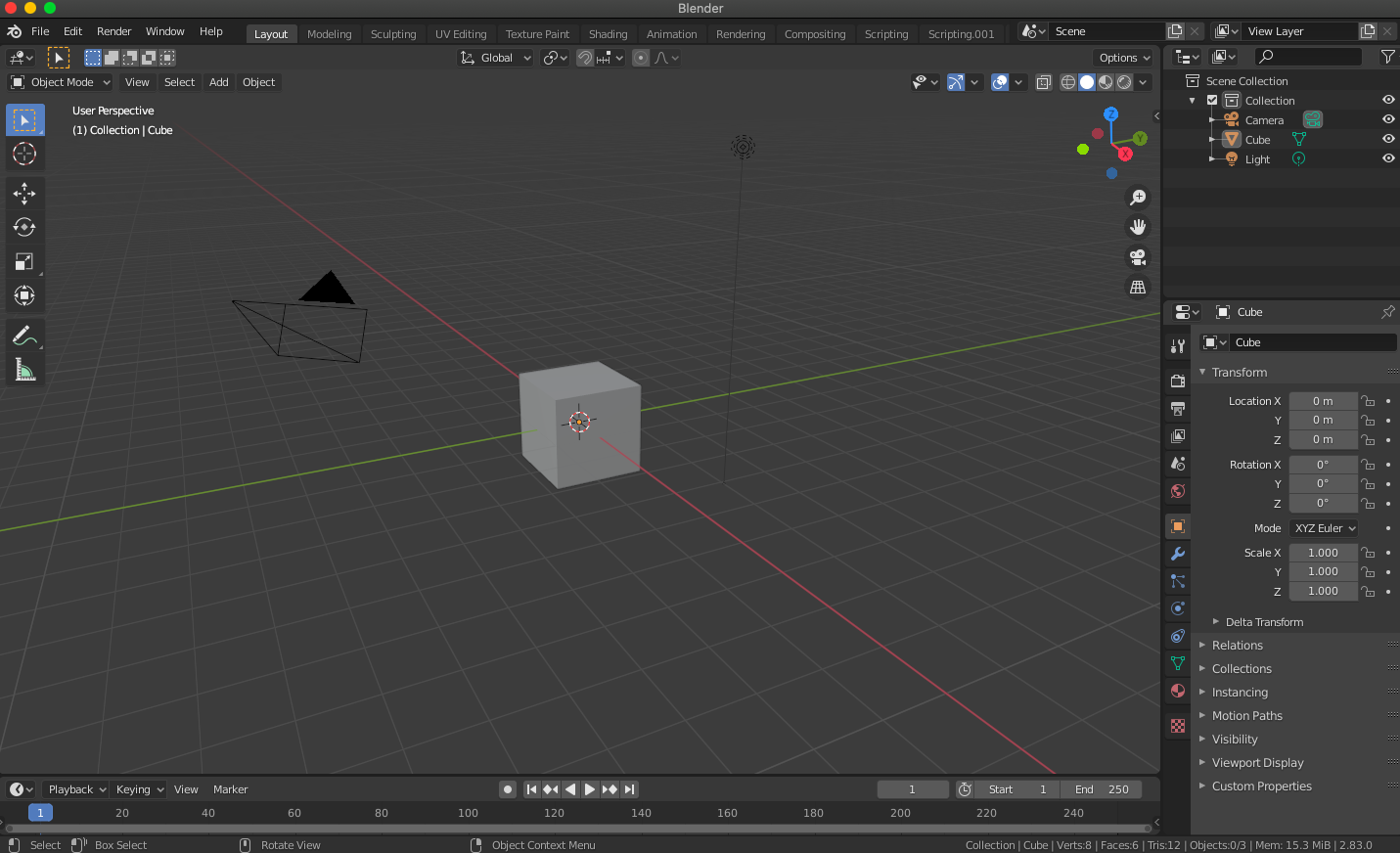The height and width of the screenshot is (853, 1400).
Task: Open the Material properties tab
Action: 1178,691
